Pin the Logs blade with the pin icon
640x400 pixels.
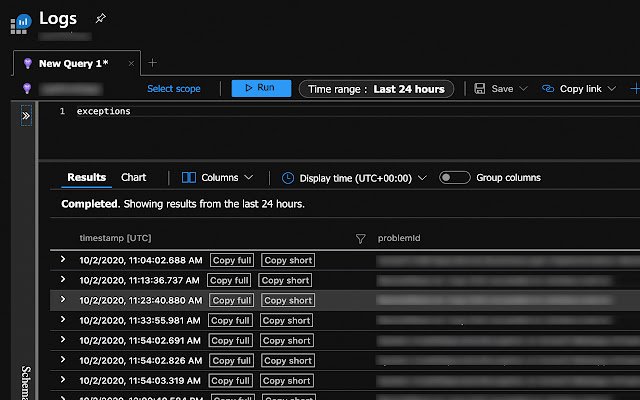click(x=100, y=18)
